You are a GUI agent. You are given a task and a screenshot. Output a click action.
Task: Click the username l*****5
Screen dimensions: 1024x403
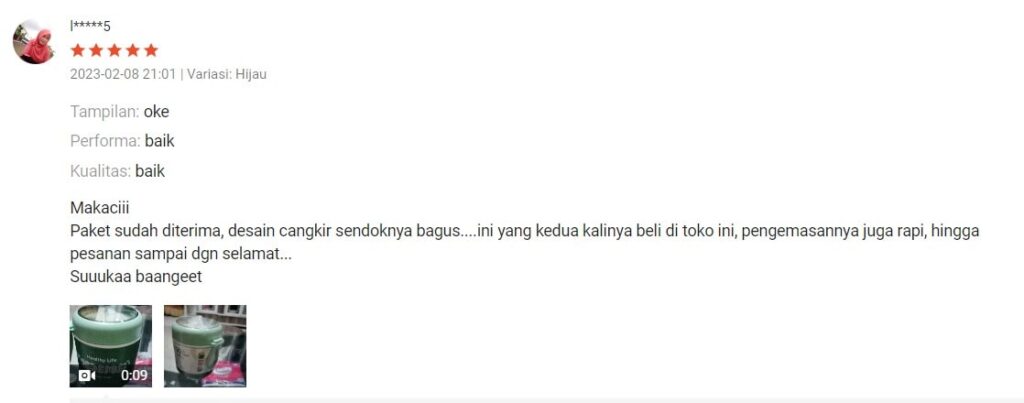(x=90, y=26)
